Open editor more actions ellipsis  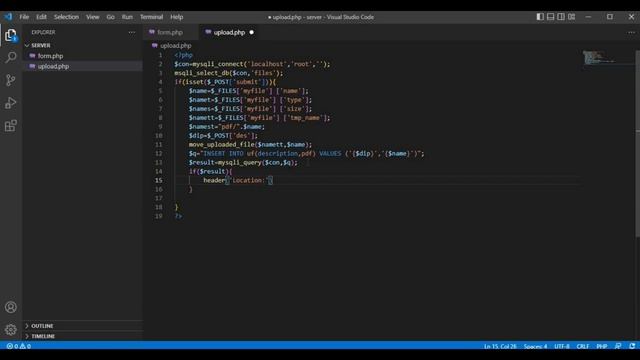tap(631, 32)
